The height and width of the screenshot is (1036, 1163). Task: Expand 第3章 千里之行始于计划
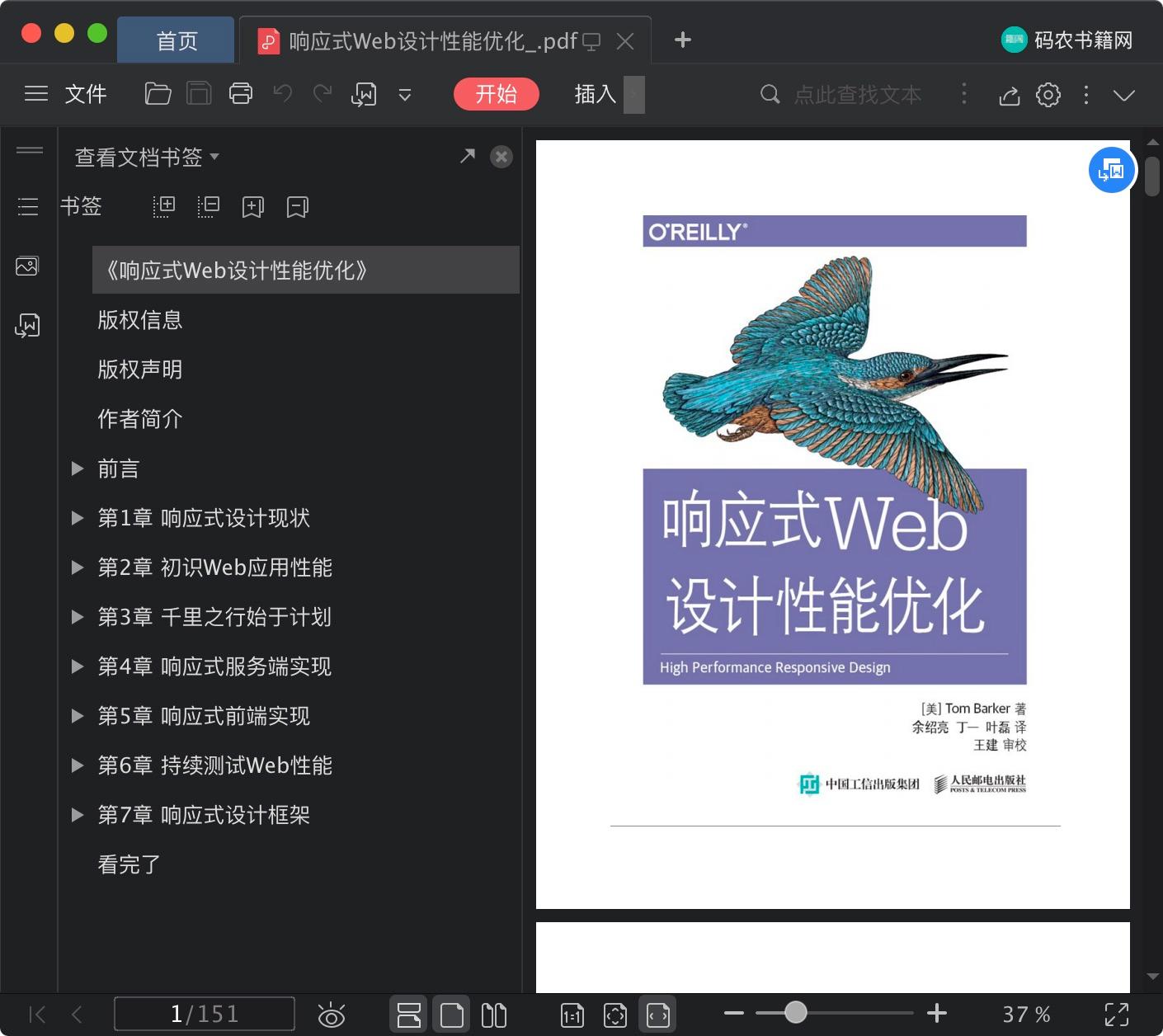click(x=78, y=617)
